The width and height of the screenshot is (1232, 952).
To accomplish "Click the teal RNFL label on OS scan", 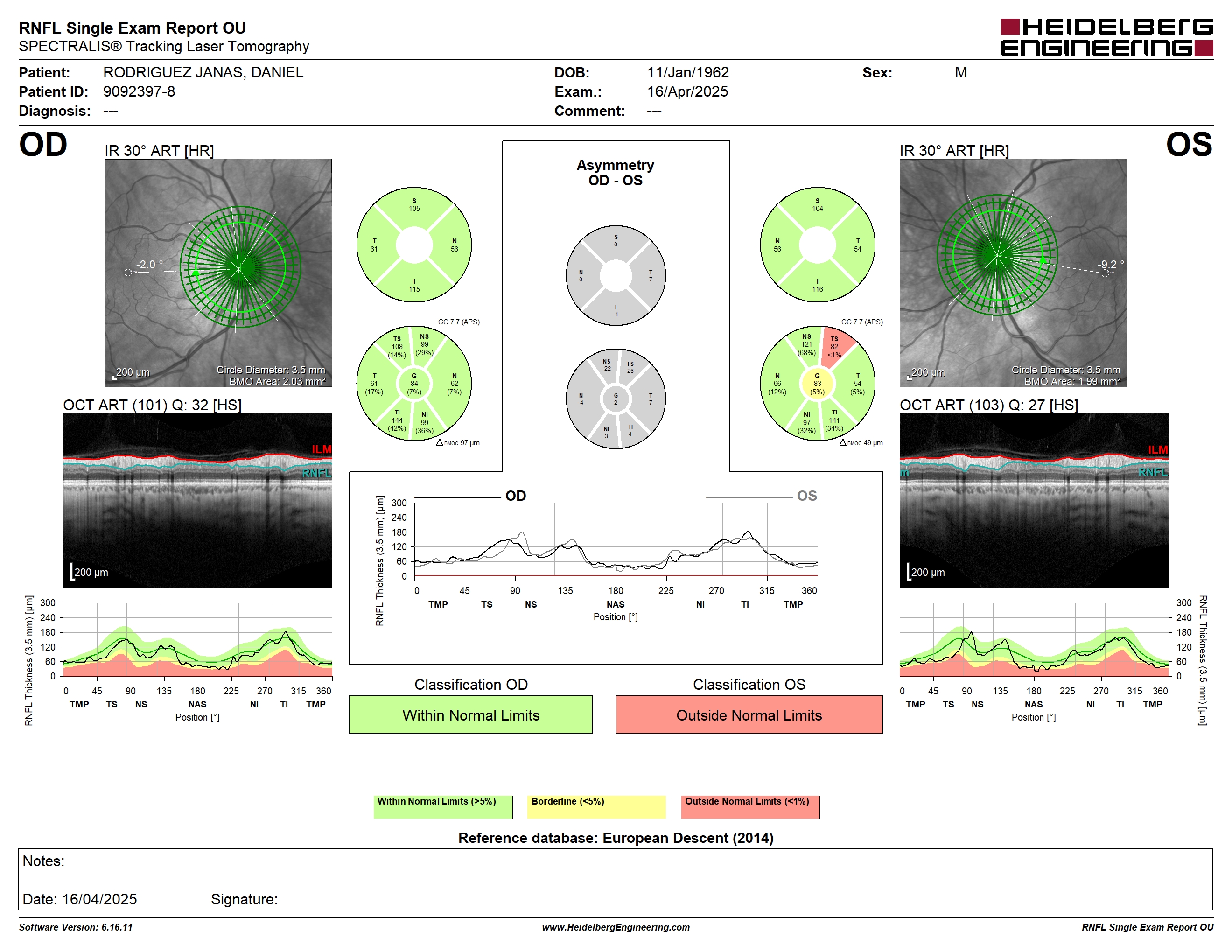I will click(1153, 472).
